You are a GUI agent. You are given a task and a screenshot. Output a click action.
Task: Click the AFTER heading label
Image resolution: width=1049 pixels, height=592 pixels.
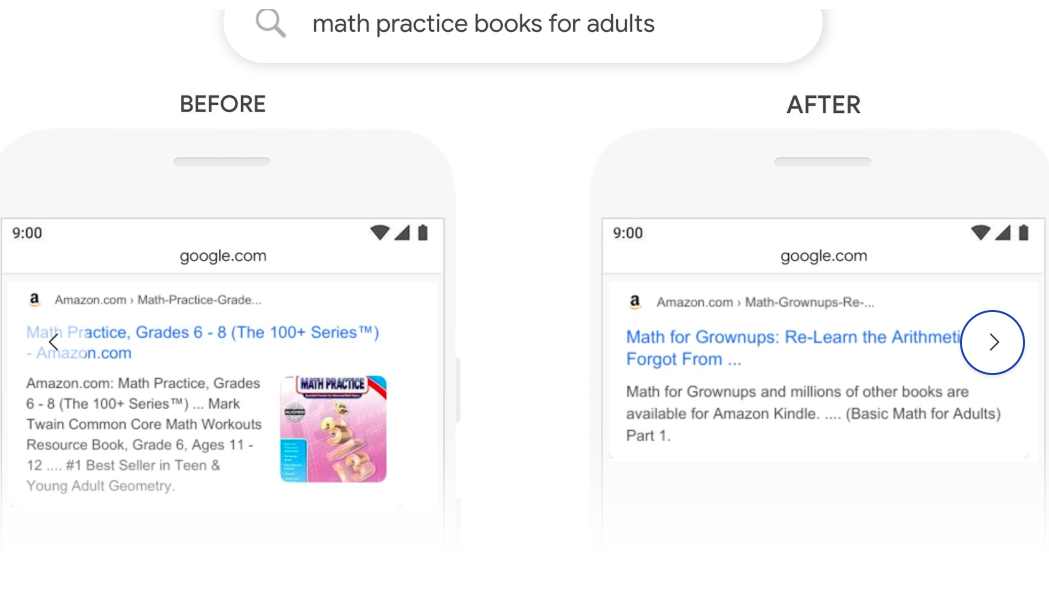tap(824, 105)
